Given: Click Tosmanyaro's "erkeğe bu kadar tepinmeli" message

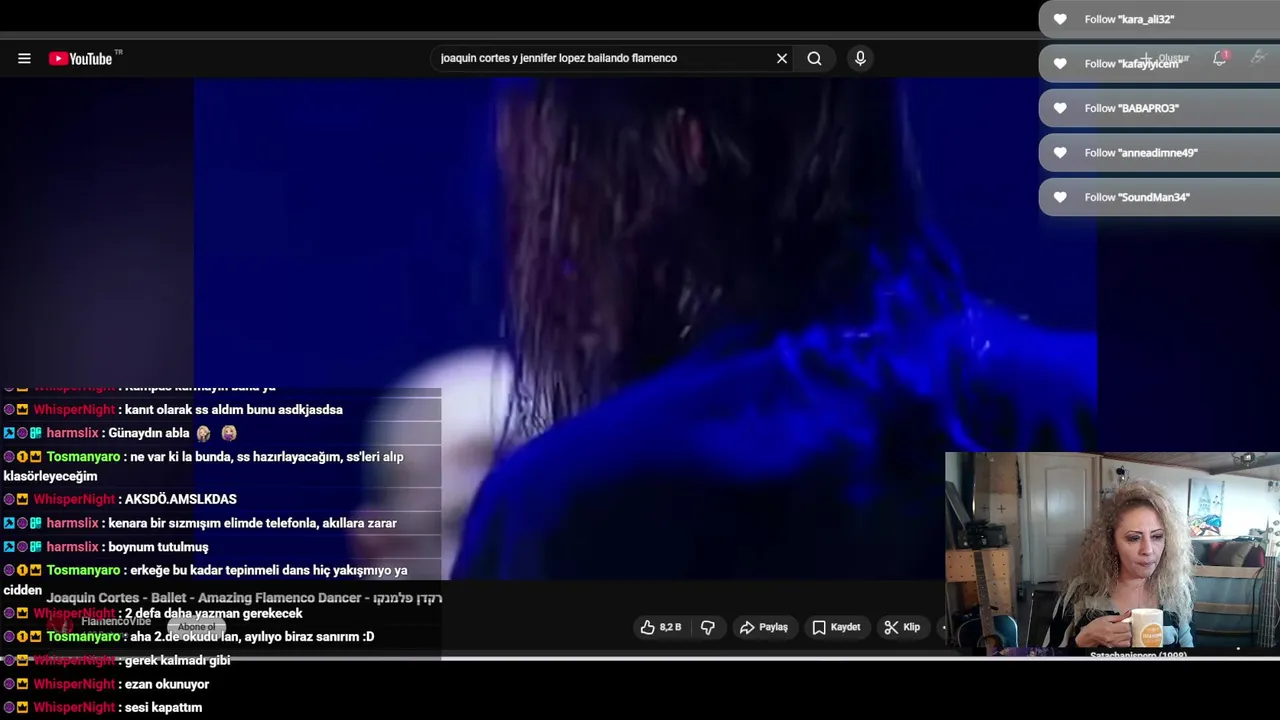Looking at the screenshot, I should pyautogui.click(x=205, y=580).
